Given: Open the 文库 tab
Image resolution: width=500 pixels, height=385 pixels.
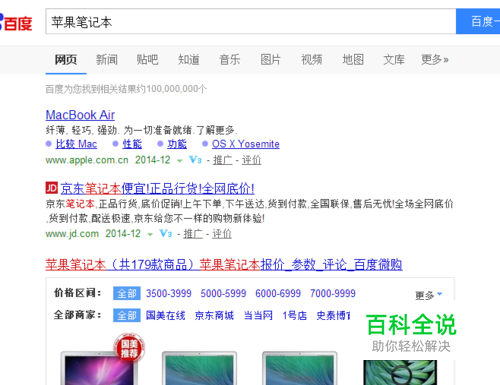Looking at the screenshot, I should (394, 60).
